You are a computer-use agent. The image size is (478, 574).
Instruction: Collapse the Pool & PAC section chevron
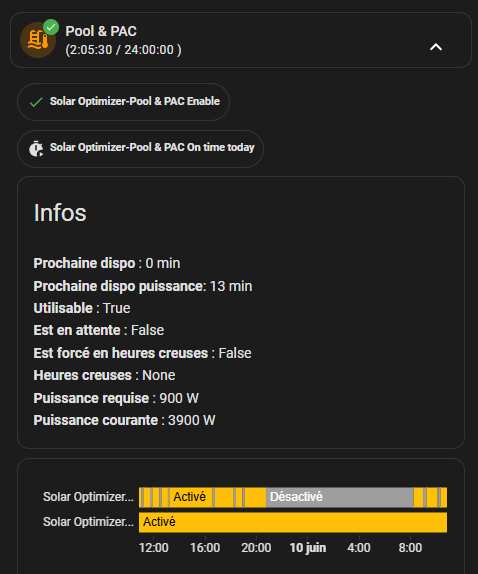[436, 47]
